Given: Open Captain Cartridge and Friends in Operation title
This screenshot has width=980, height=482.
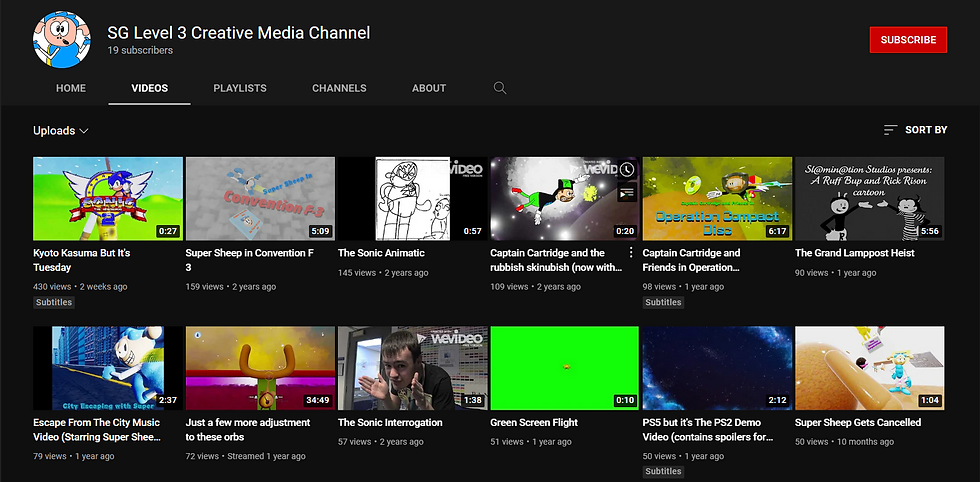Looking at the screenshot, I should [x=691, y=260].
